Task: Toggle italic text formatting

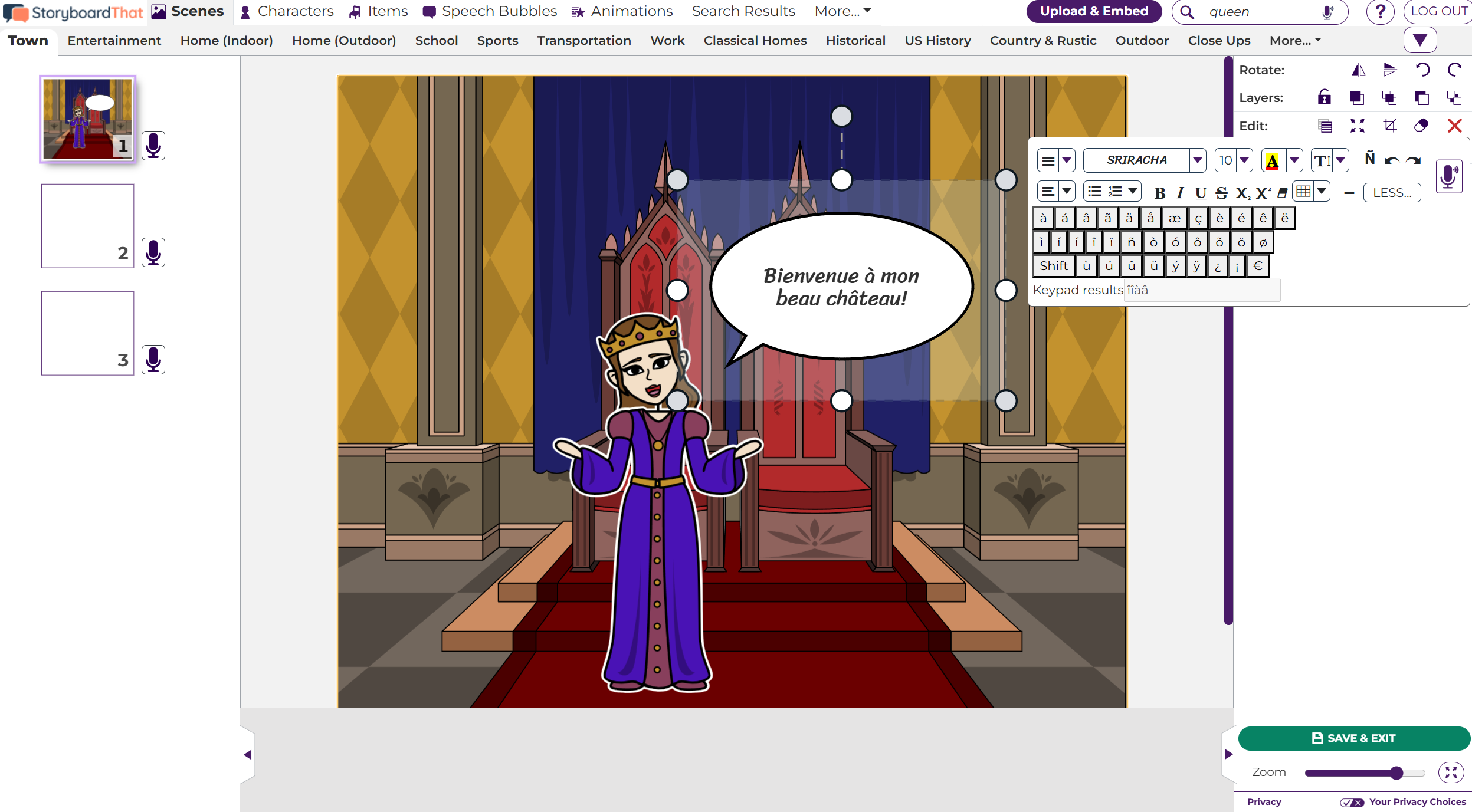Action: [1179, 193]
